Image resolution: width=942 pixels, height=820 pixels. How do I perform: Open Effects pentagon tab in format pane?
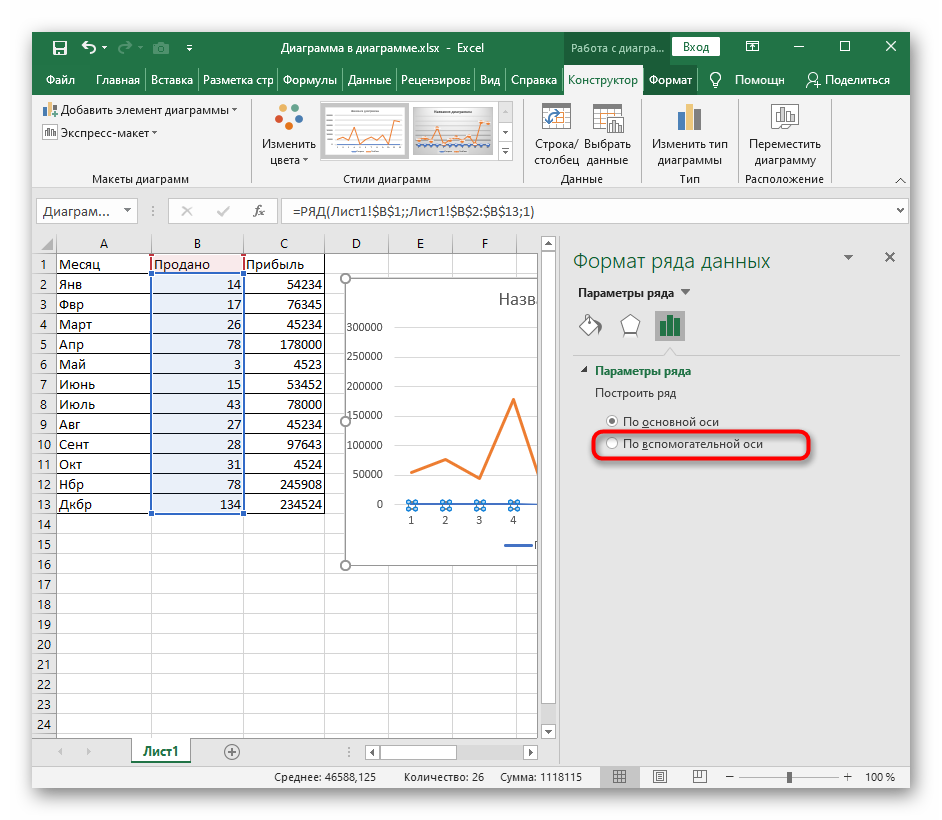coord(630,326)
